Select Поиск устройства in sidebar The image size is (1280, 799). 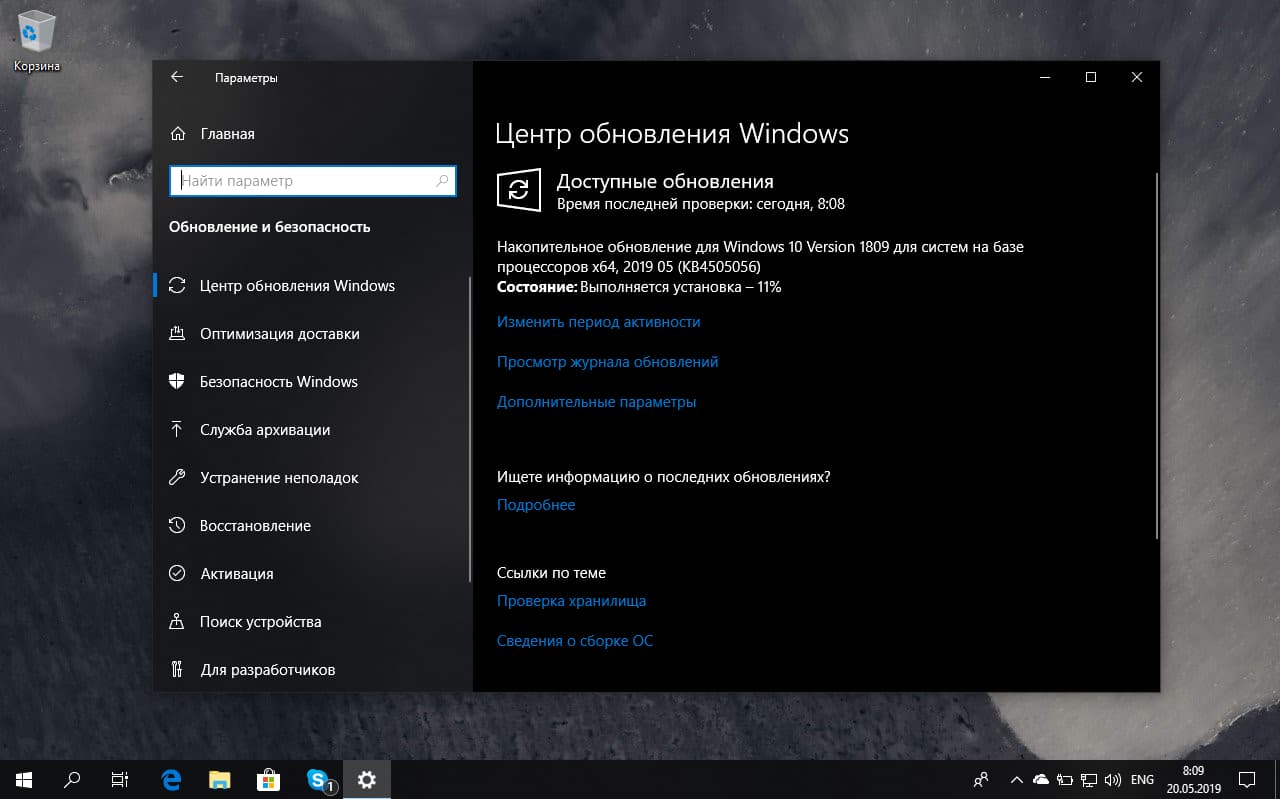[x=262, y=621]
